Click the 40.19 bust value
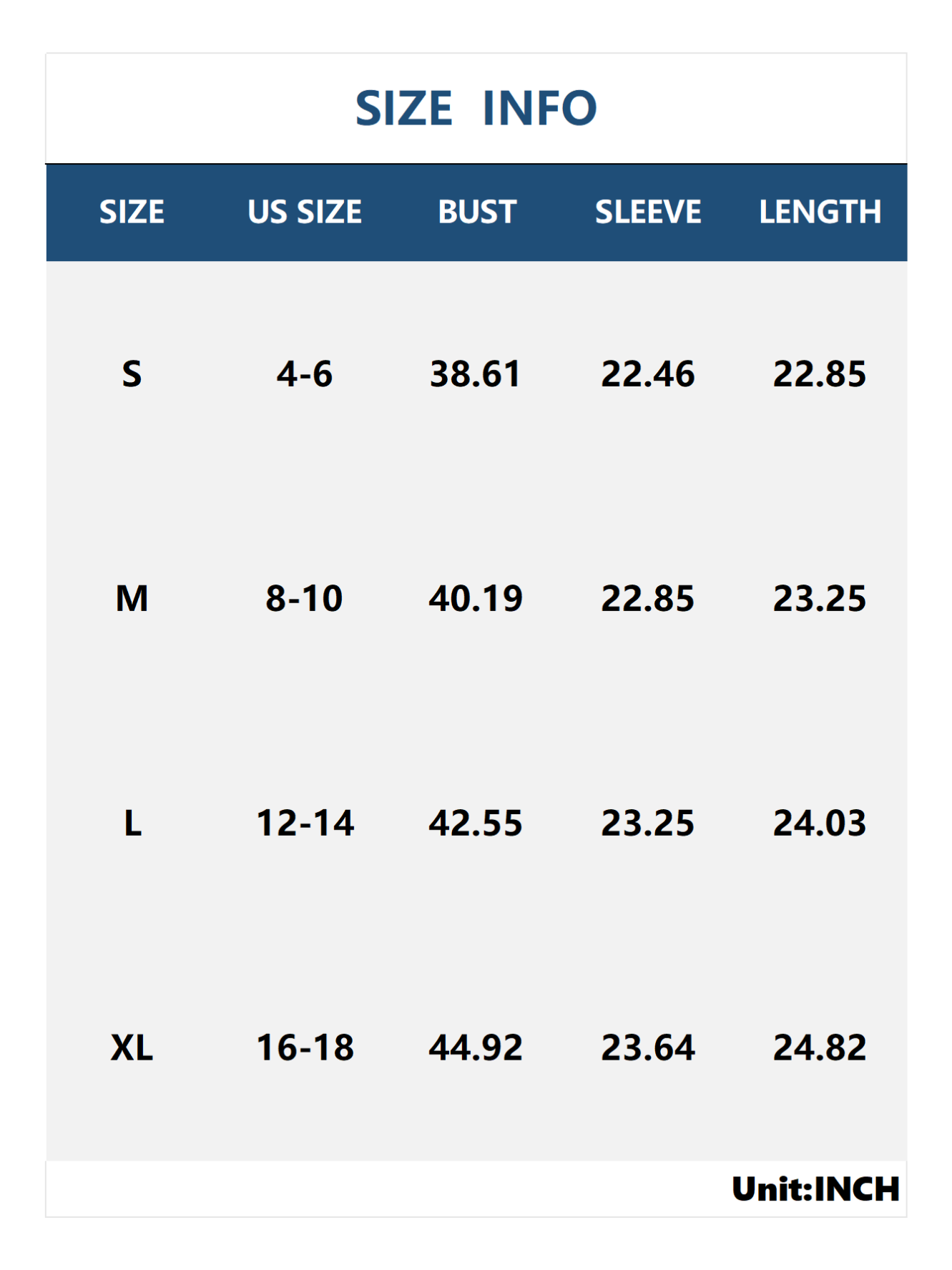The height and width of the screenshot is (1270, 952). pos(476,598)
